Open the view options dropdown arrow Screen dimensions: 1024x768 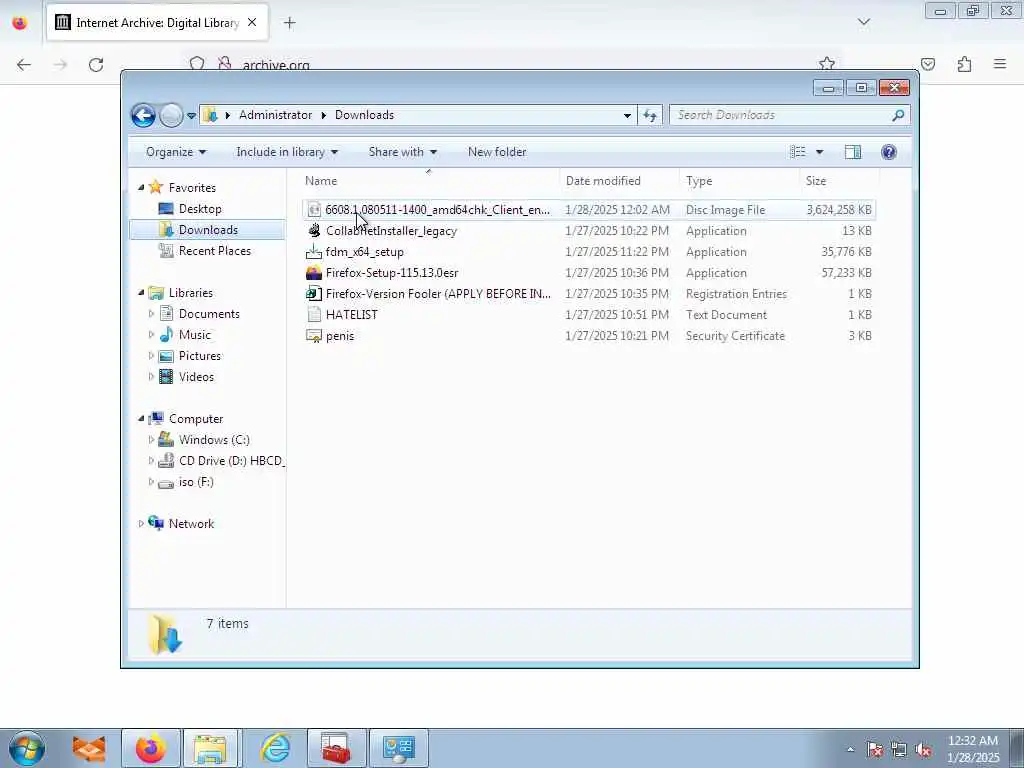click(820, 152)
